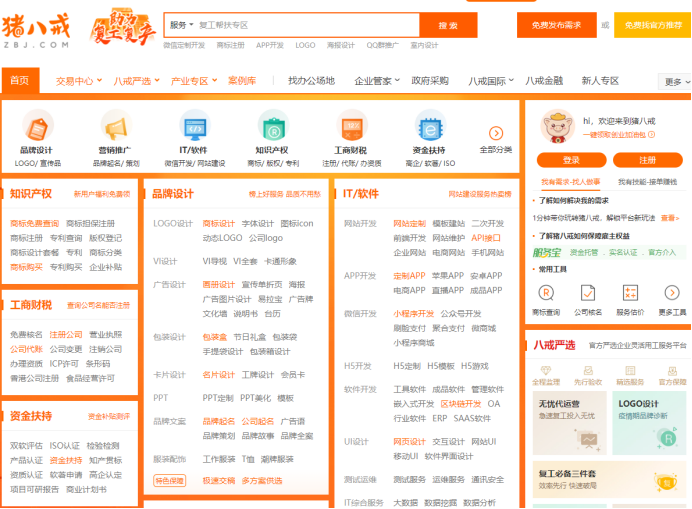Open the 更多工具 arrow icon

tap(672, 293)
